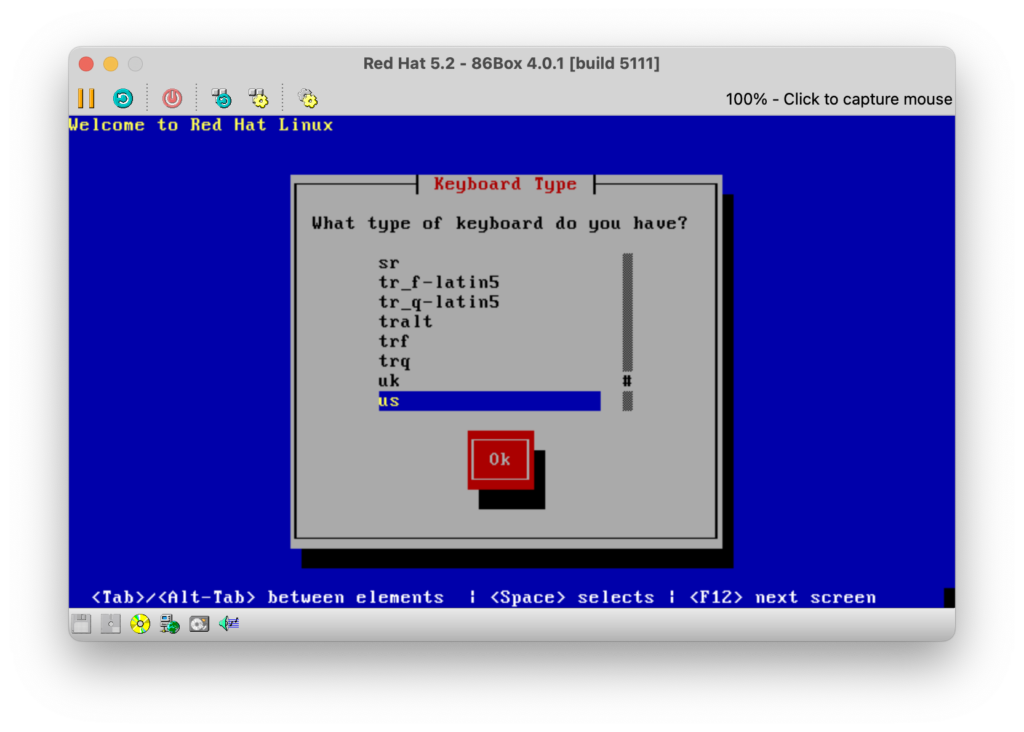Click the '#' scrollbar position marker
The width and height of the screenshot is (1024, 732).
628,381
